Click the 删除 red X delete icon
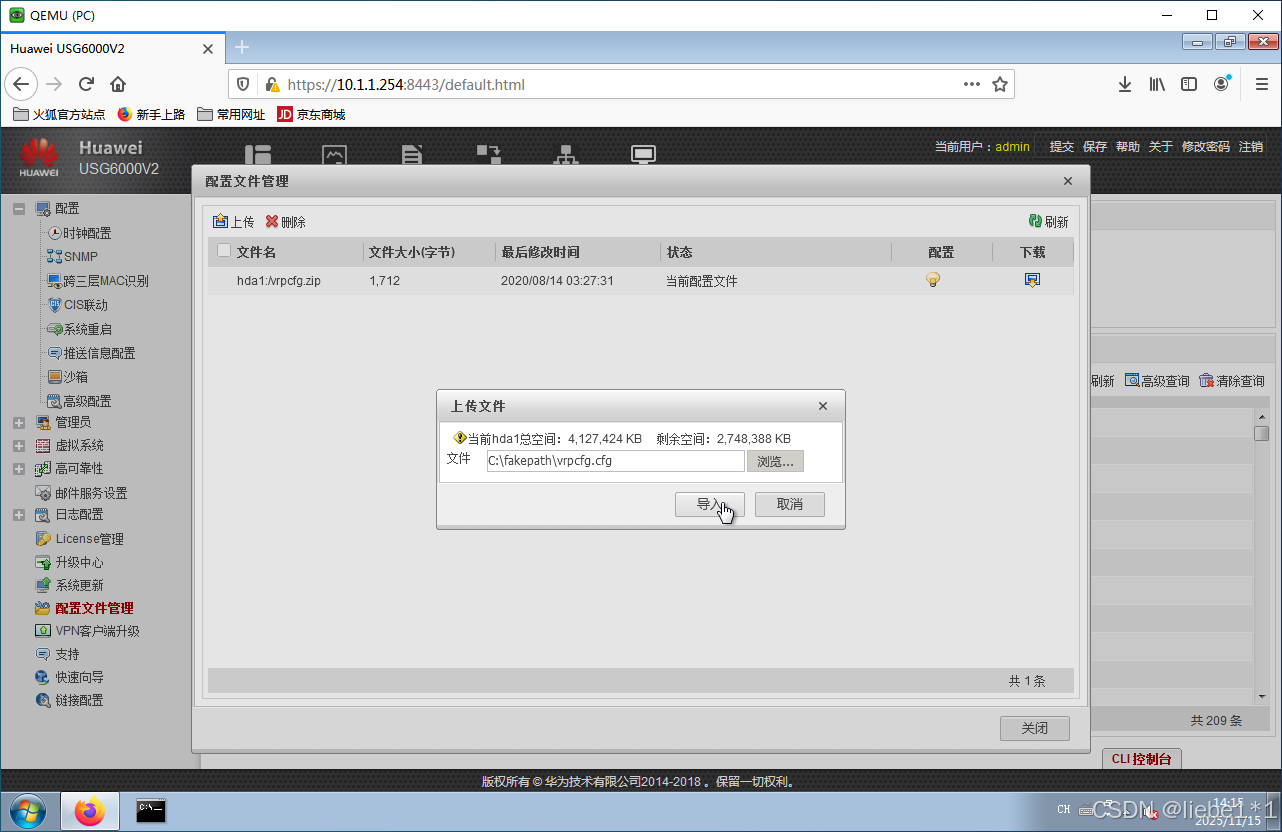1282x832 pixels. 272,222
